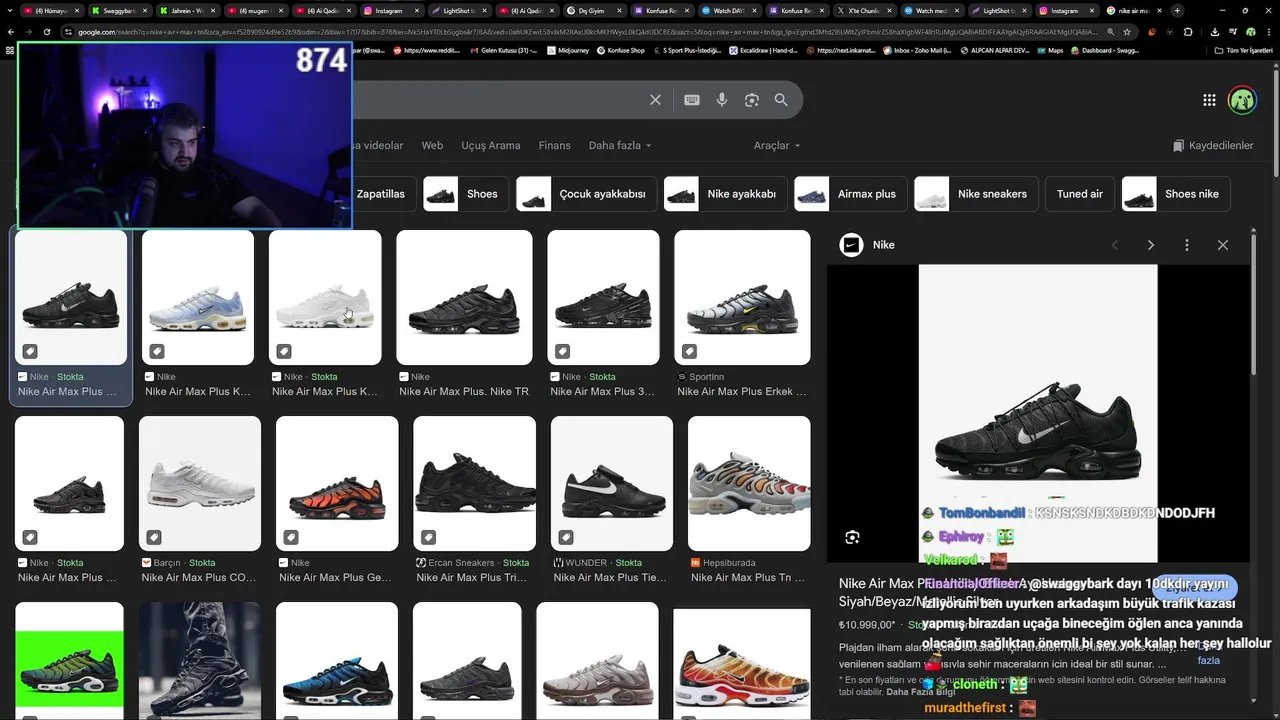1280x720 pixels.
Task: Click the product tag icon on Barçın thumbnail
Action: (153, 537)
